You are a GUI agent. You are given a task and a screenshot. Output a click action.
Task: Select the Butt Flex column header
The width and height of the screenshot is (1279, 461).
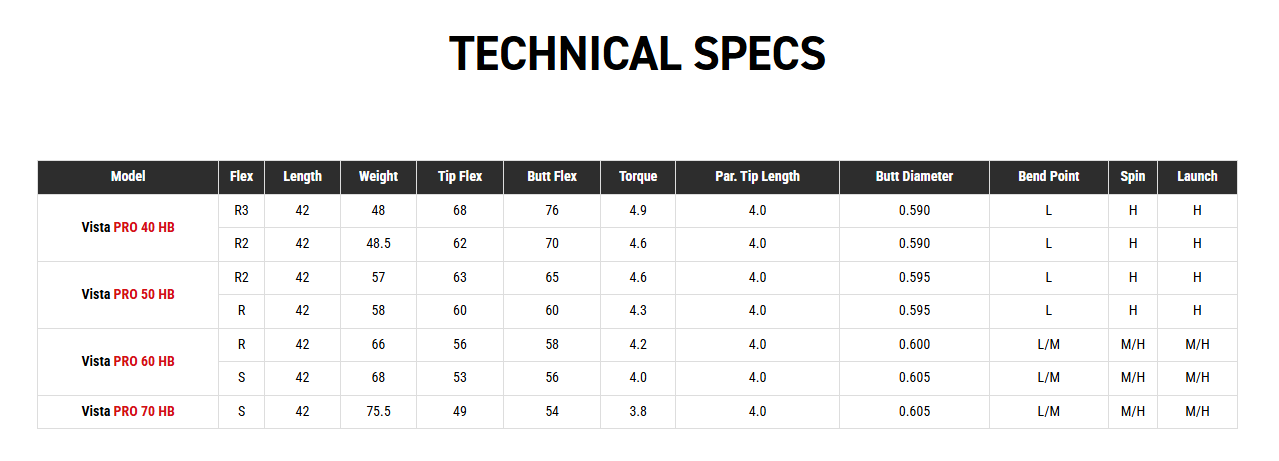tap(552, 176)
